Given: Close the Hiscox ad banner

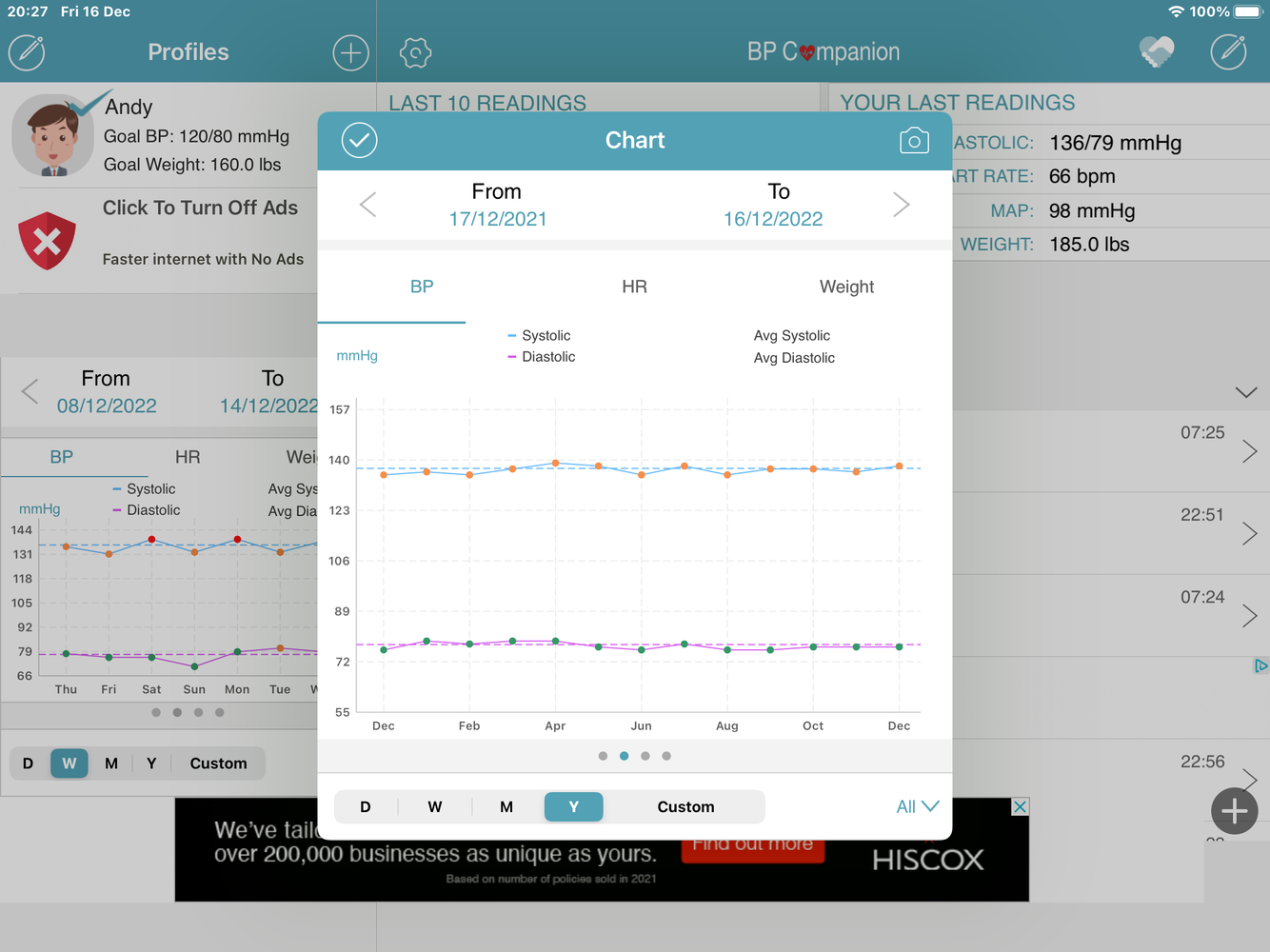Looking at the screenshot, I should pos(1020,807).
